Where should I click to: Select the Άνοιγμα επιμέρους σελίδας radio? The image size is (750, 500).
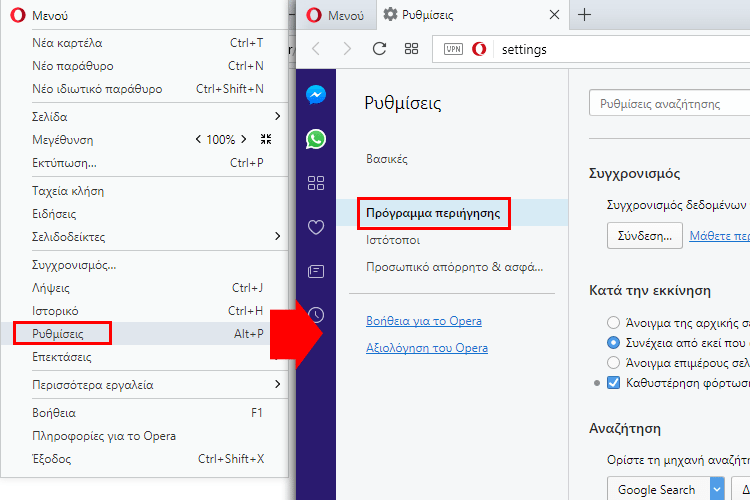pos(613,362)
